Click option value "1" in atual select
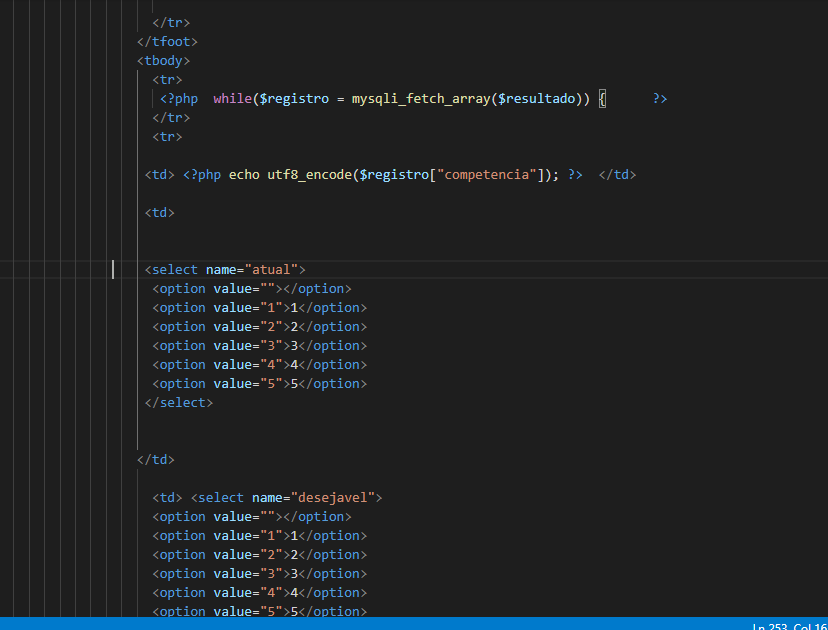Image resolution: width=828 pixels, height=630 pixels. pyautogui.click(x=259, y=308)
